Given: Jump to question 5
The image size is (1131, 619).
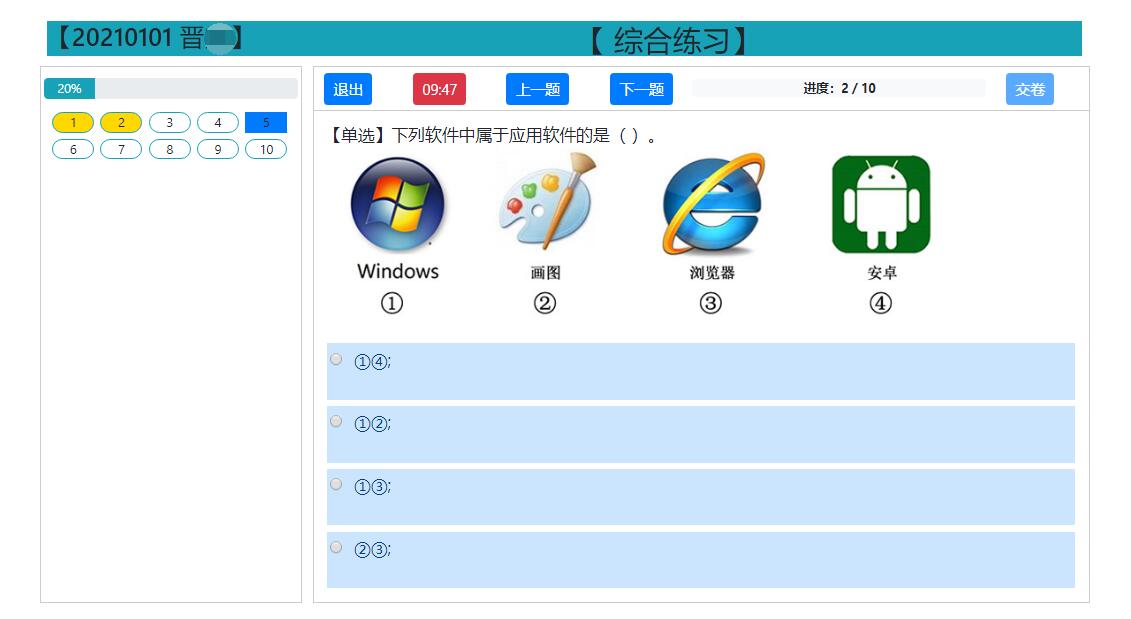Looking at the screenshot, I should pyautogui.click(x=266, y=123).
